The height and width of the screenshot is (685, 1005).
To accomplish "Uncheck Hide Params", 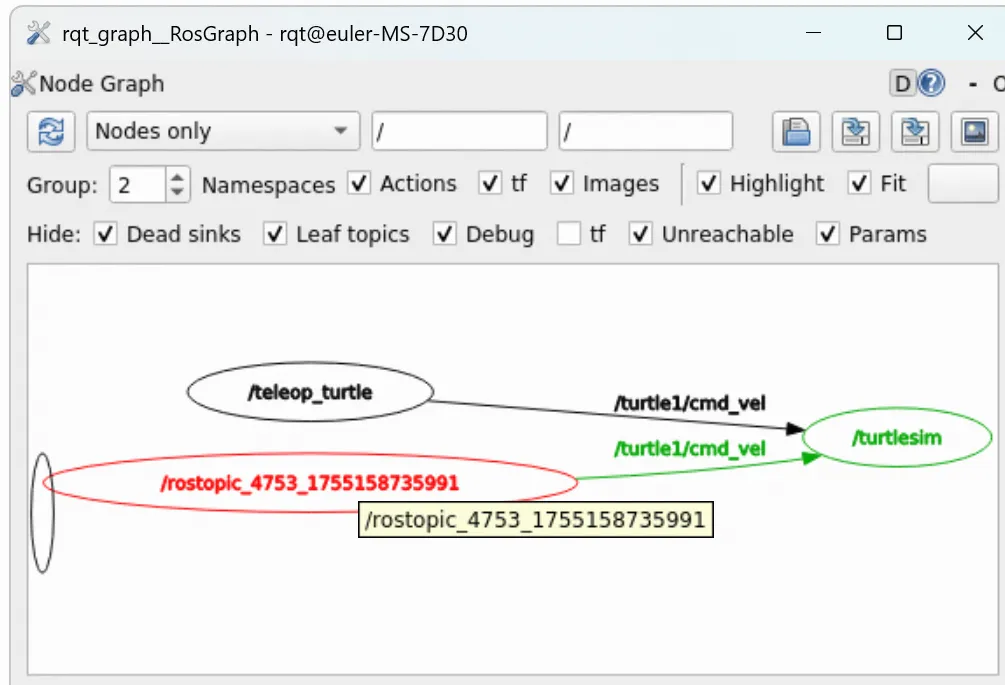I will (827, 234).
